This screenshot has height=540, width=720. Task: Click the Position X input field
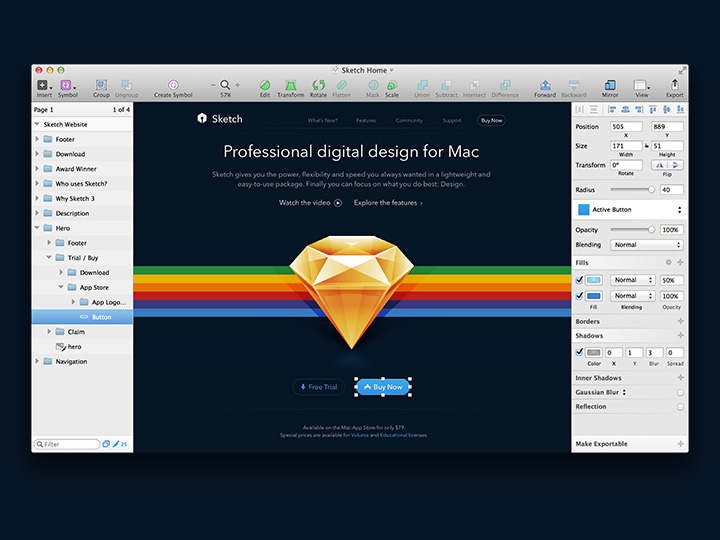[x=626, y=127]
